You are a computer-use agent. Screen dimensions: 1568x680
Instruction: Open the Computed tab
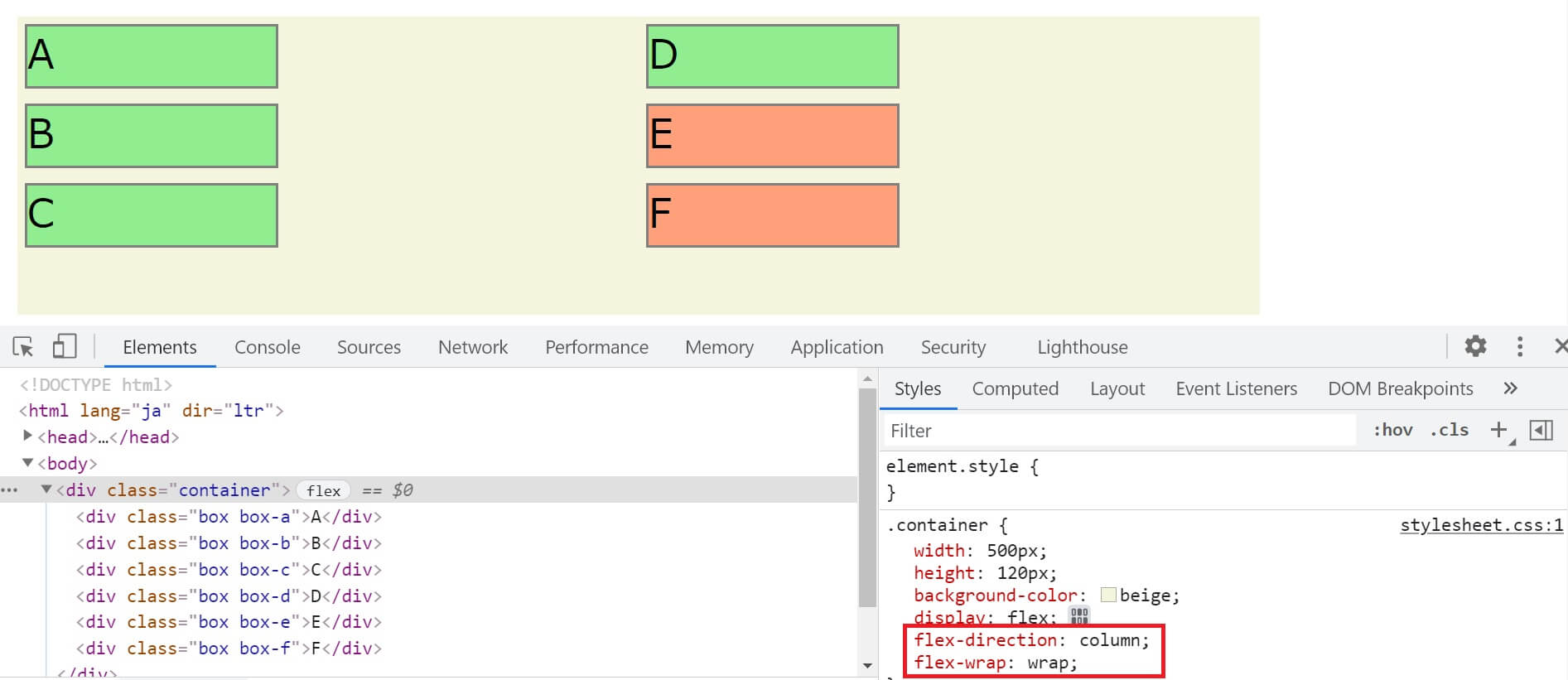pos(1015,388)
